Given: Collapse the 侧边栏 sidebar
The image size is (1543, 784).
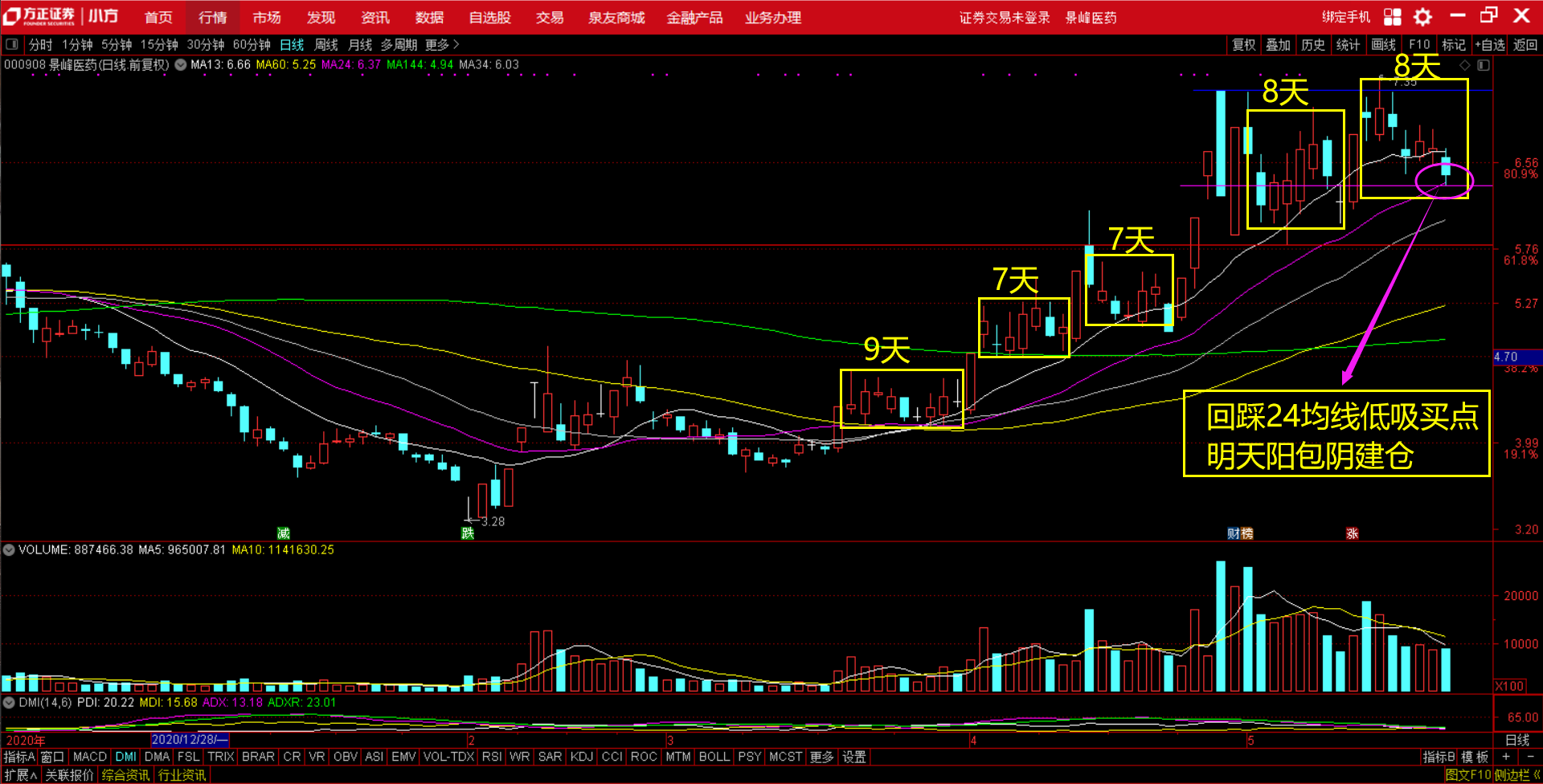Looking at the screenshot, I should [1517, 775].
